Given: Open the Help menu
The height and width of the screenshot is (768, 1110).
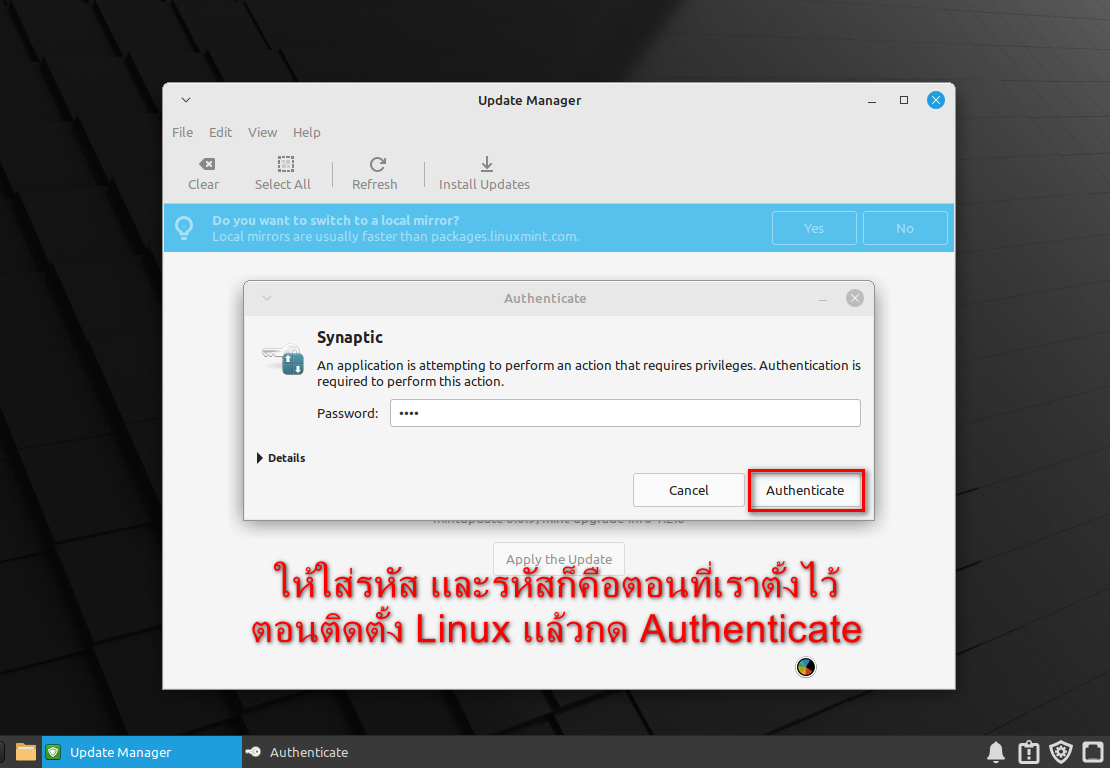Looking at the screenshot, I should [307, 132].
